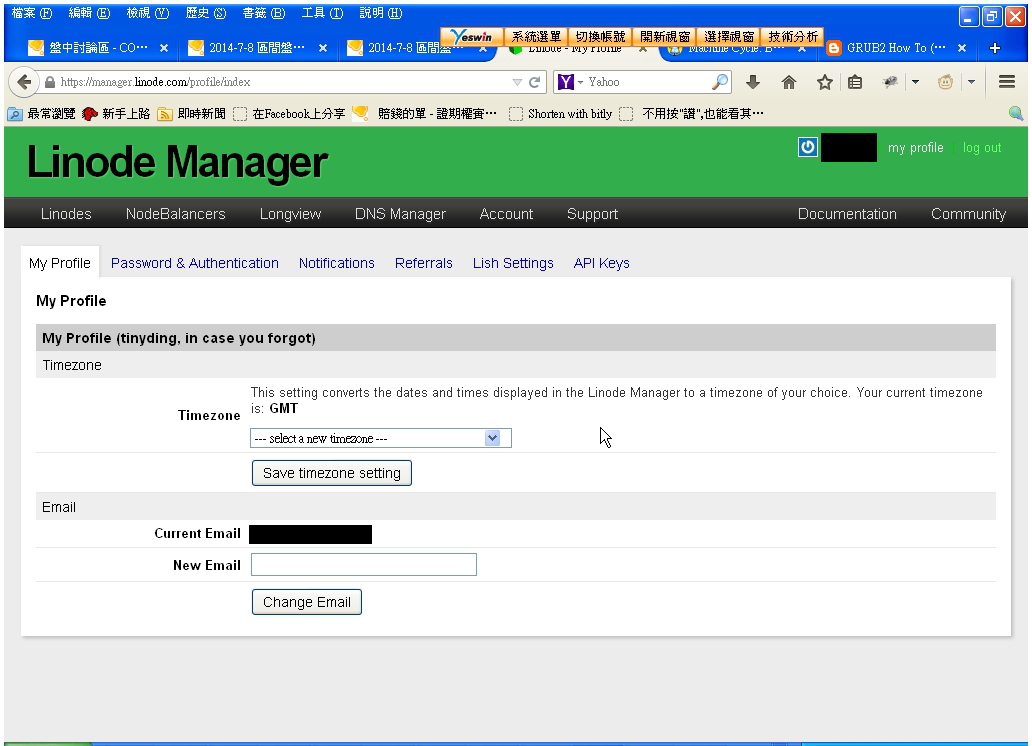Click magnifier icon at bookmarks bar end

click(x=1016, y=113)
